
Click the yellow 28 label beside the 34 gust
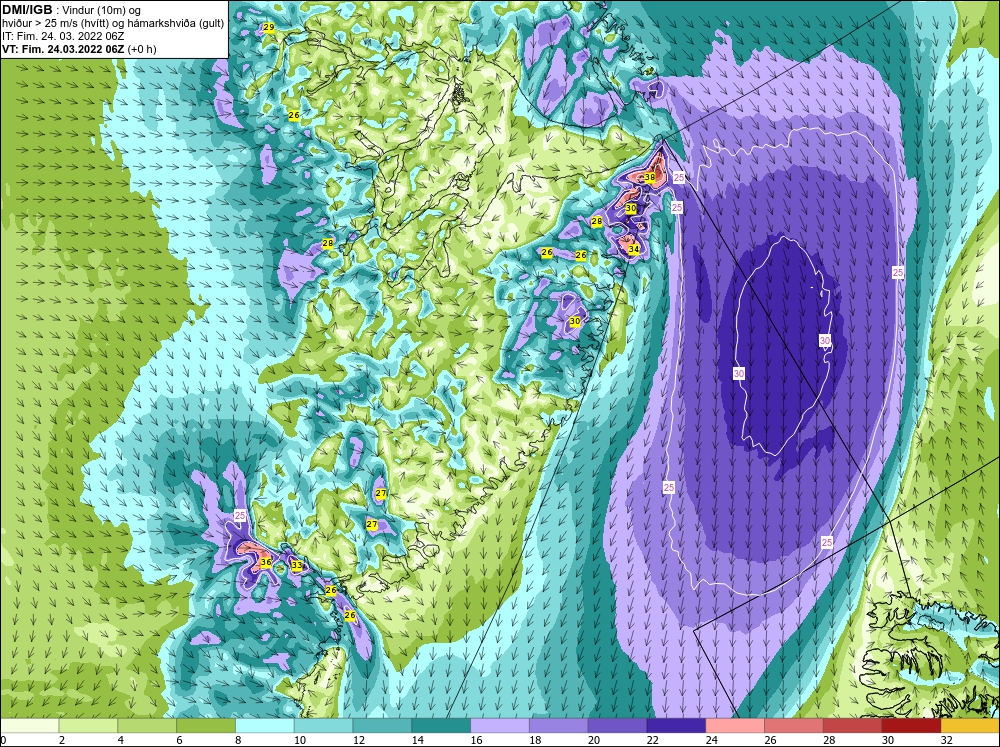coord(597,221)
